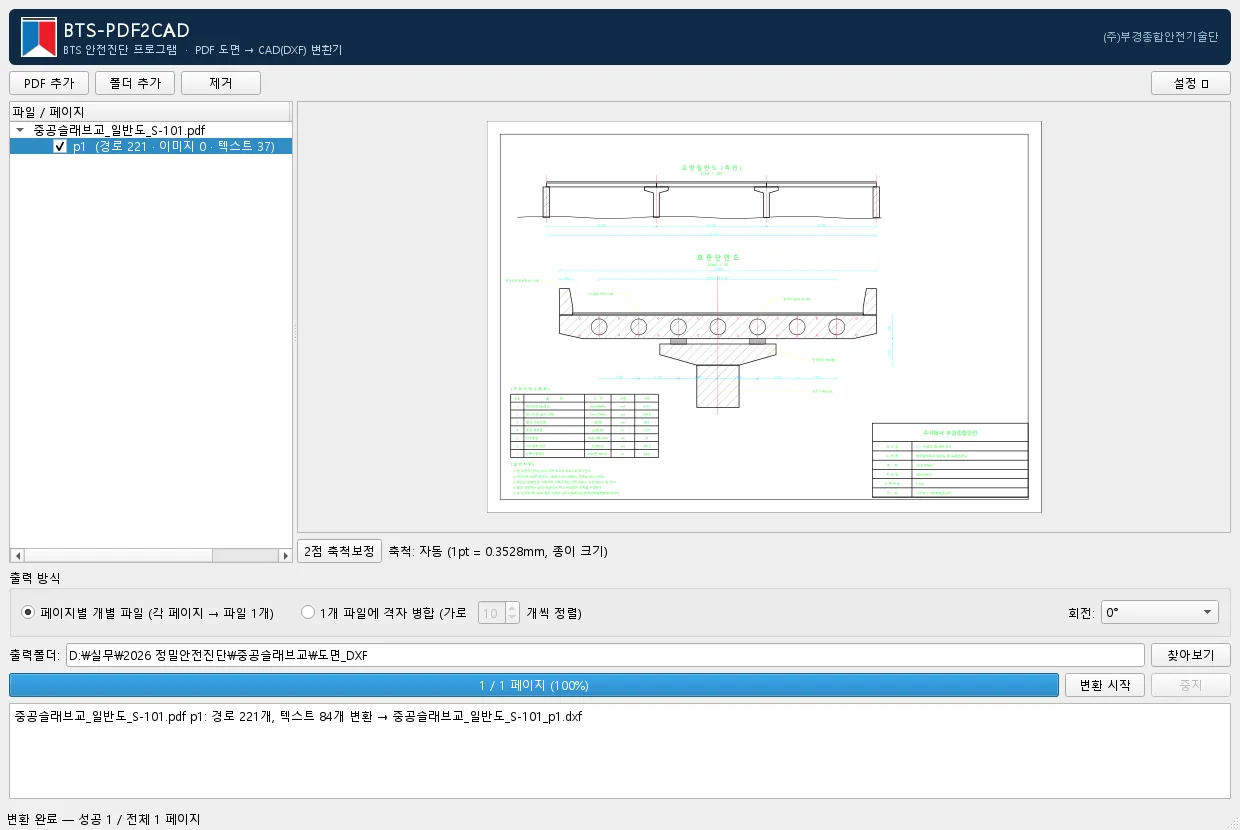Image resolution: width=1240 pixels, height=830 pixels.
Task: Collapse the 중공슬래브교_일반도_S-101.pdf tree node arrow
Action: (x=20, y=130)
